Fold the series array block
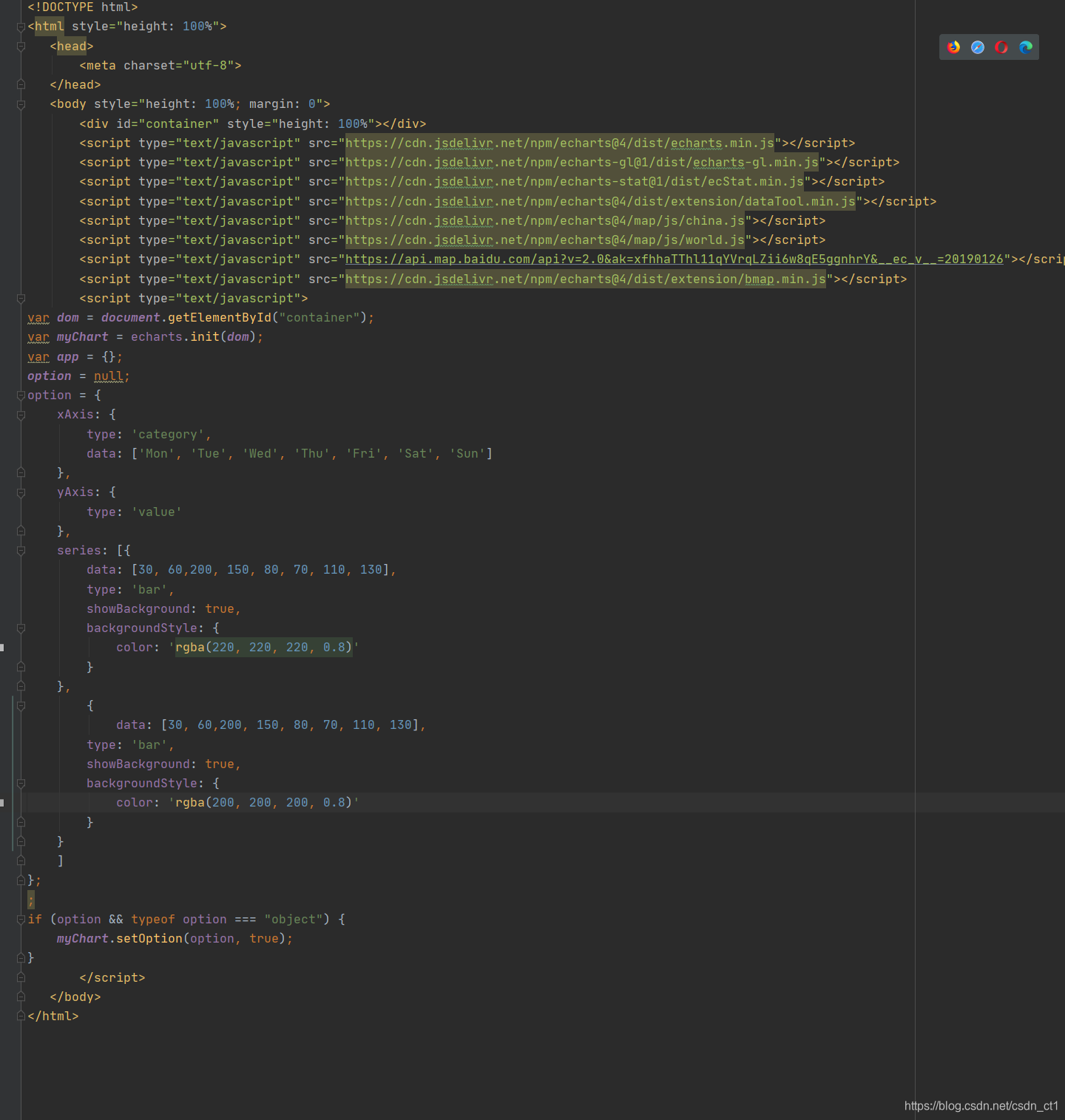This screenshot has height=1120, width=1065. (x=21, y=551)
